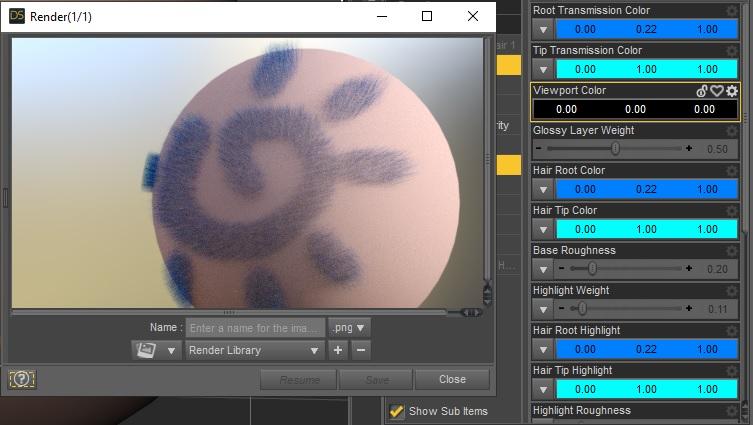Click the Base Roughness slider handle
This screenshot has width=753, height=425.
point(592,268)
